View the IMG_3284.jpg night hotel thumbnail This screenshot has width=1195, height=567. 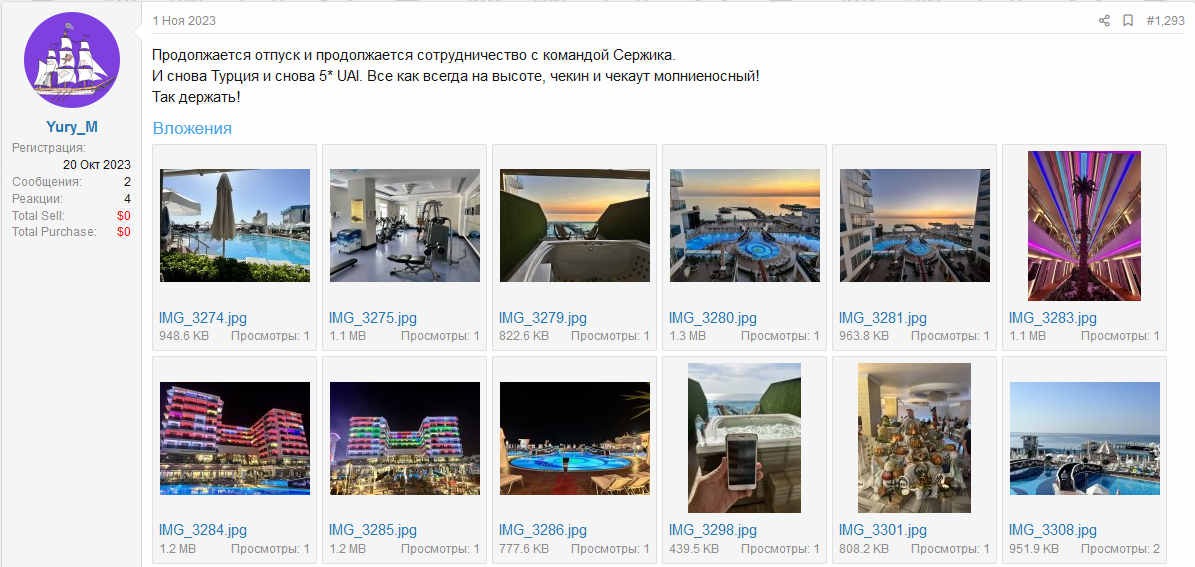(235, 438)
